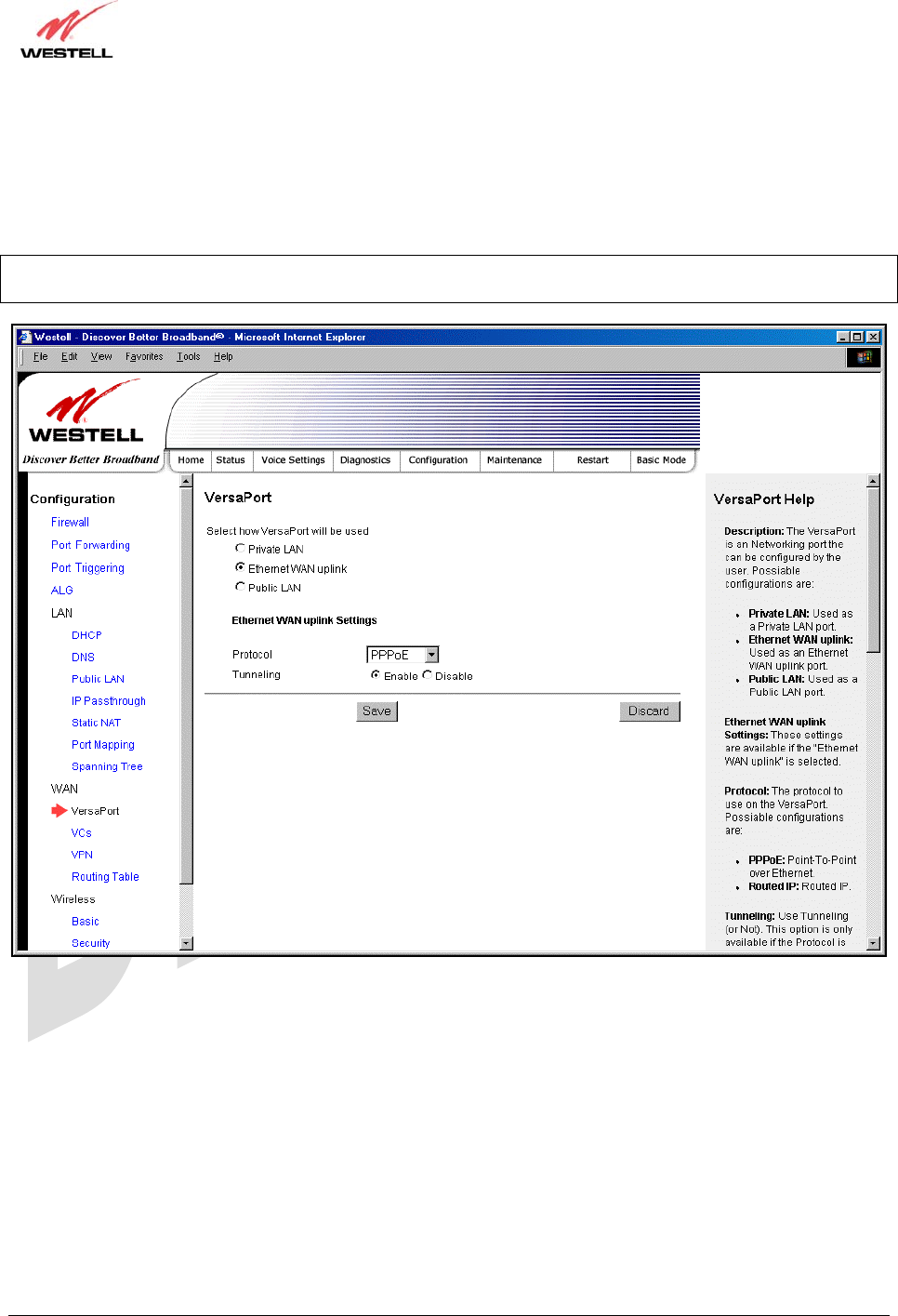Open the File menu

[40, 356]
